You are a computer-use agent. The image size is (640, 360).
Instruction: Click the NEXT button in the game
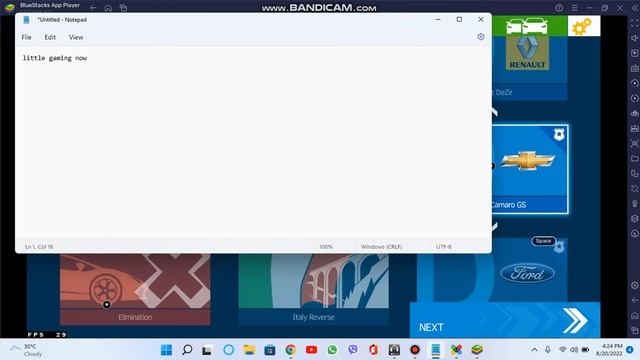coord(505,320)
